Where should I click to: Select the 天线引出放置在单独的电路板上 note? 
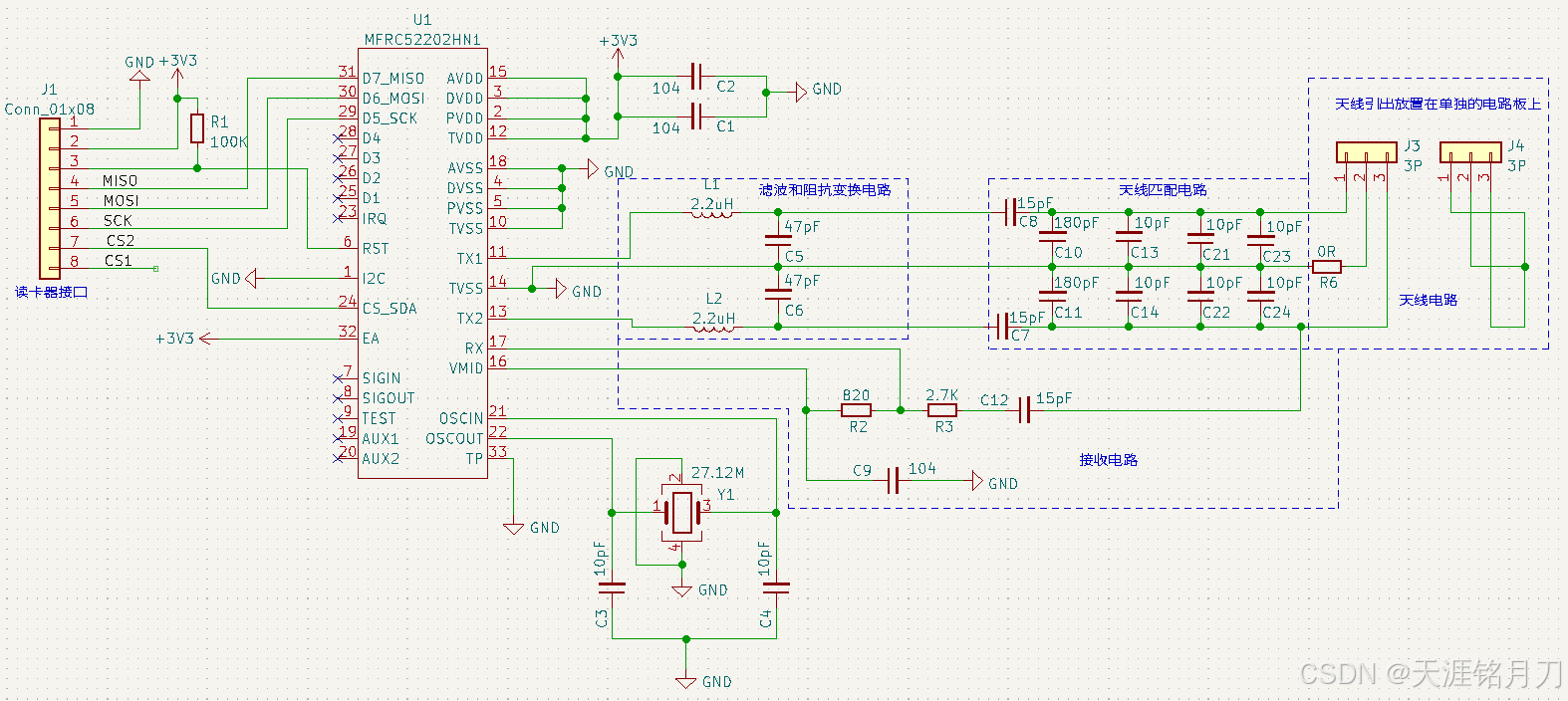coord(1437,104)
